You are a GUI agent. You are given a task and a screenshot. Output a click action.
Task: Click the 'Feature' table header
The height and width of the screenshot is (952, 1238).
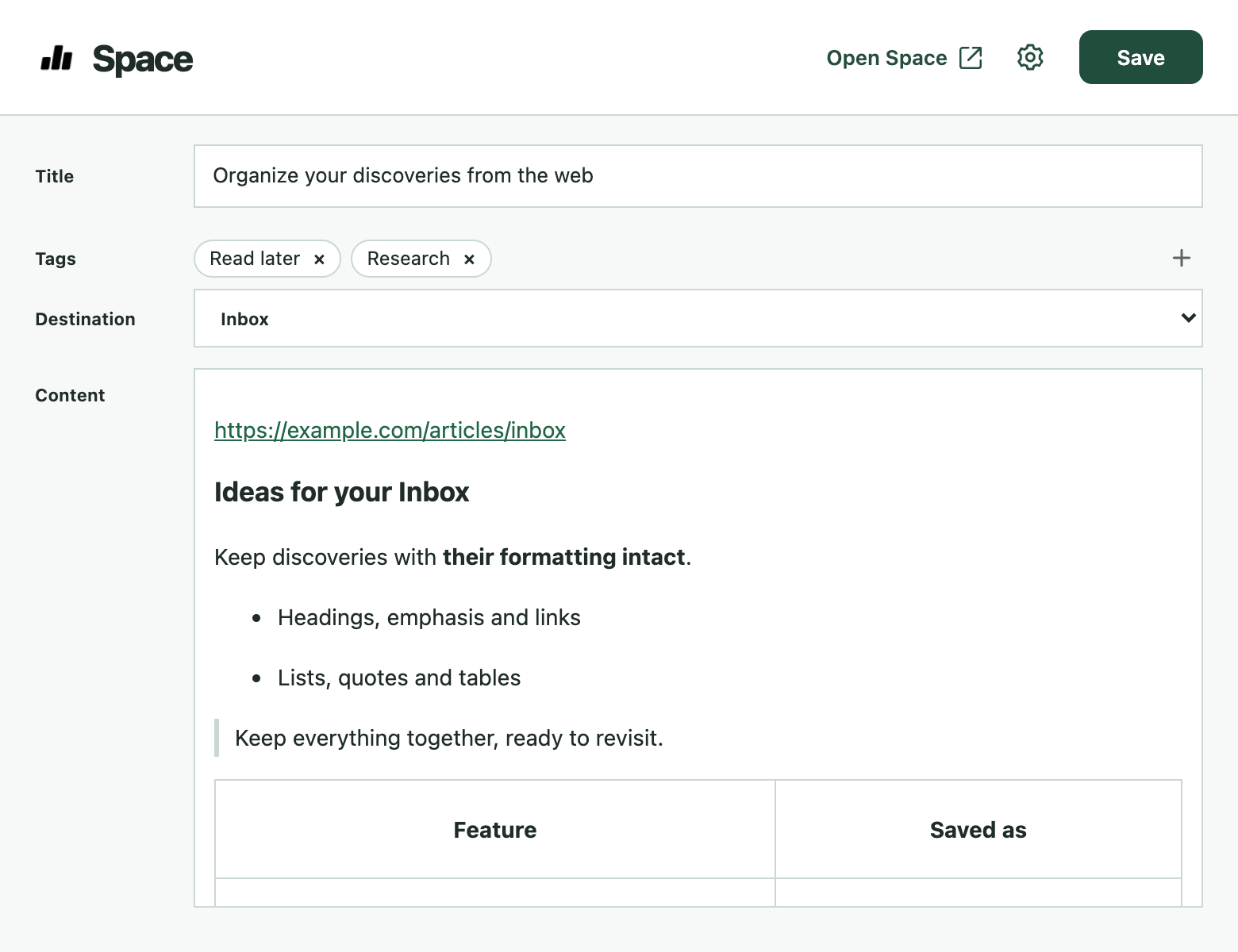tap(495, 830)
